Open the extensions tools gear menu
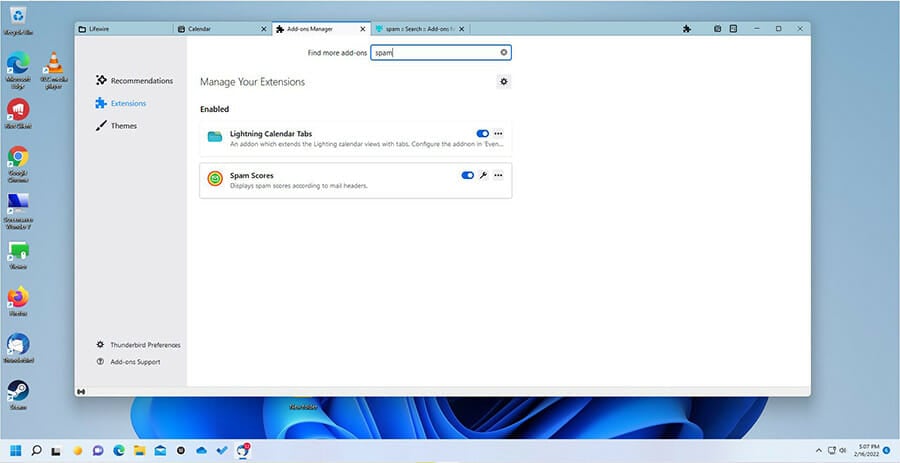The height and width of the screenshot is (463, 900). pos(503,82)
